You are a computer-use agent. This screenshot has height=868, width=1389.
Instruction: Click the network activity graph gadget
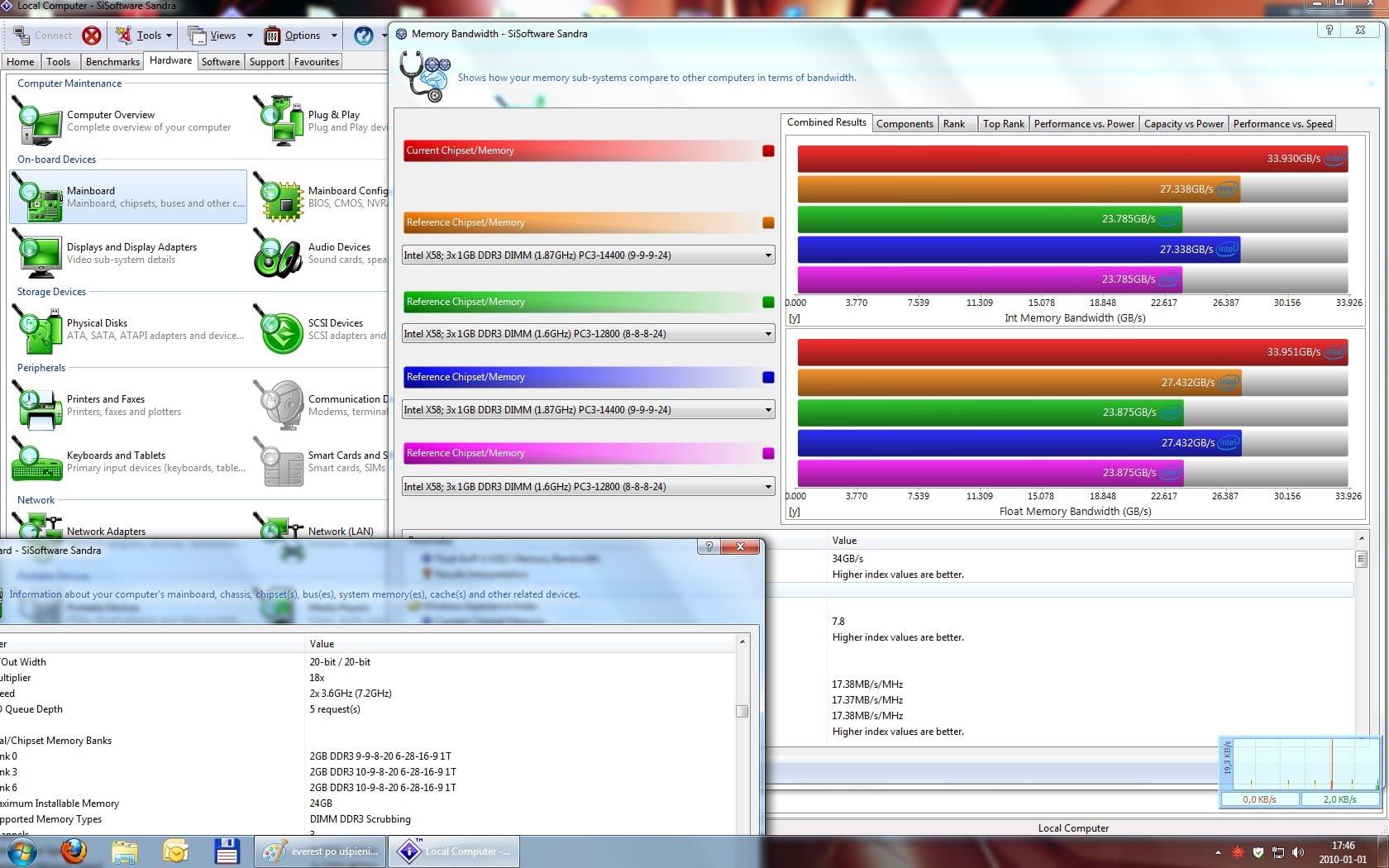(1300, 771)
